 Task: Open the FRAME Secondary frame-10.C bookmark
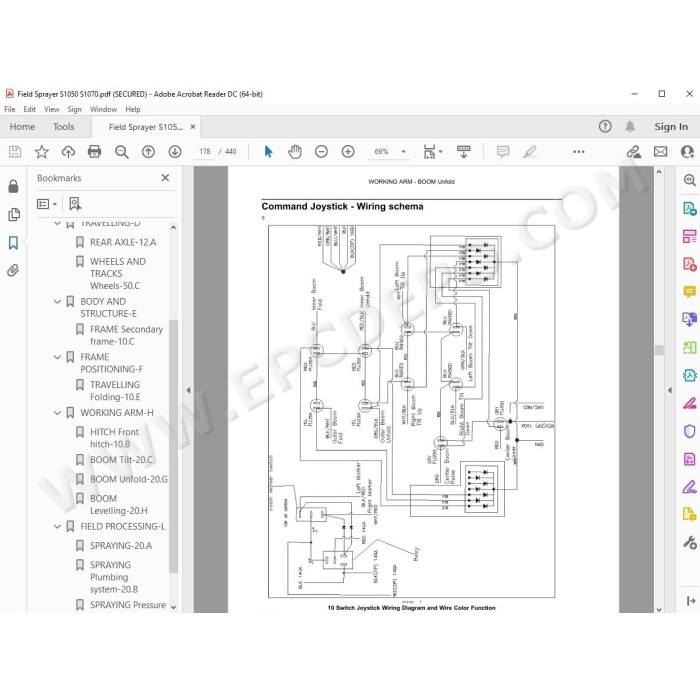point(126,335)
